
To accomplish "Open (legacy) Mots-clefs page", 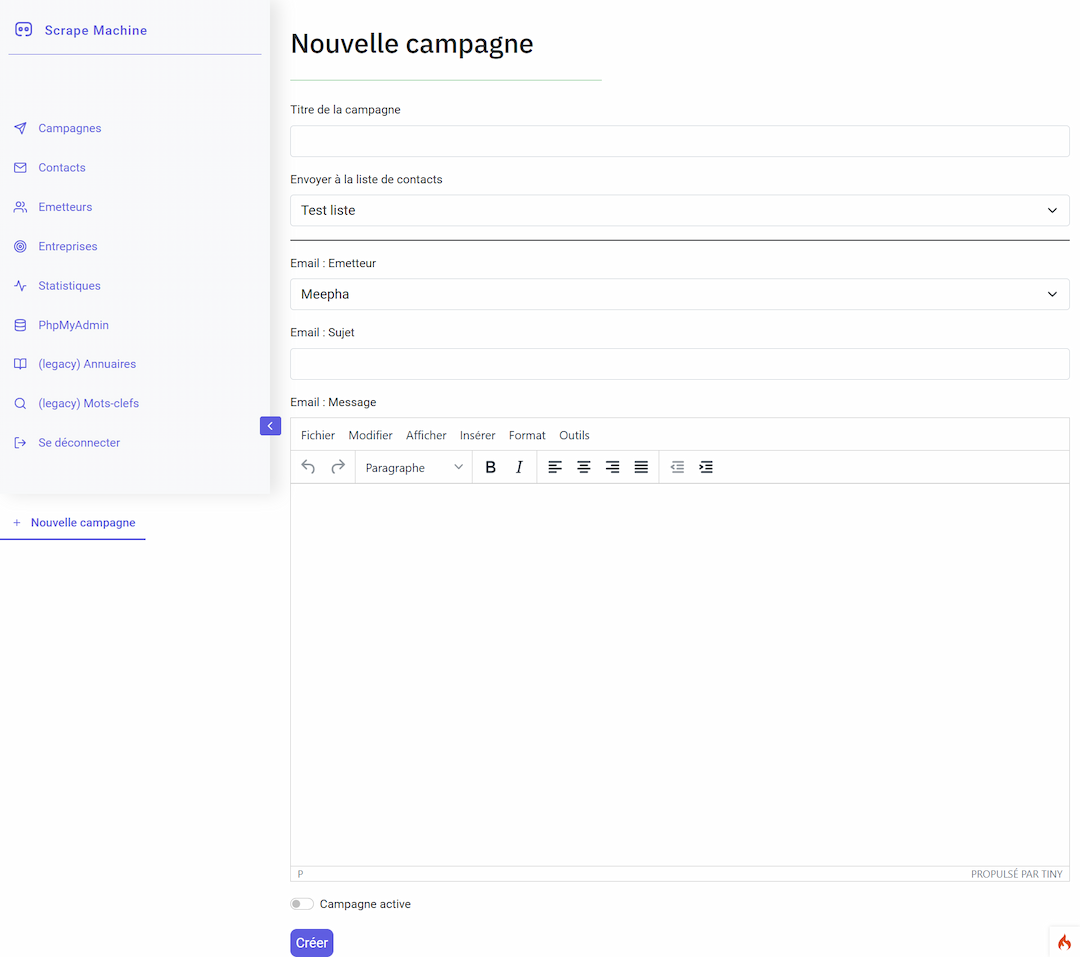I will pyautogui.click(x=89, y=403).
